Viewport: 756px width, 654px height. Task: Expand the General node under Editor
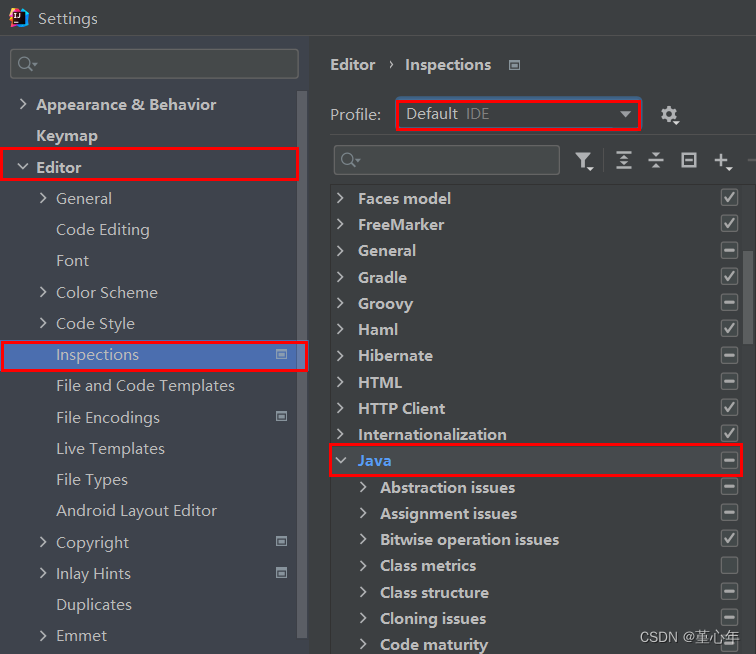pos(43,198)
